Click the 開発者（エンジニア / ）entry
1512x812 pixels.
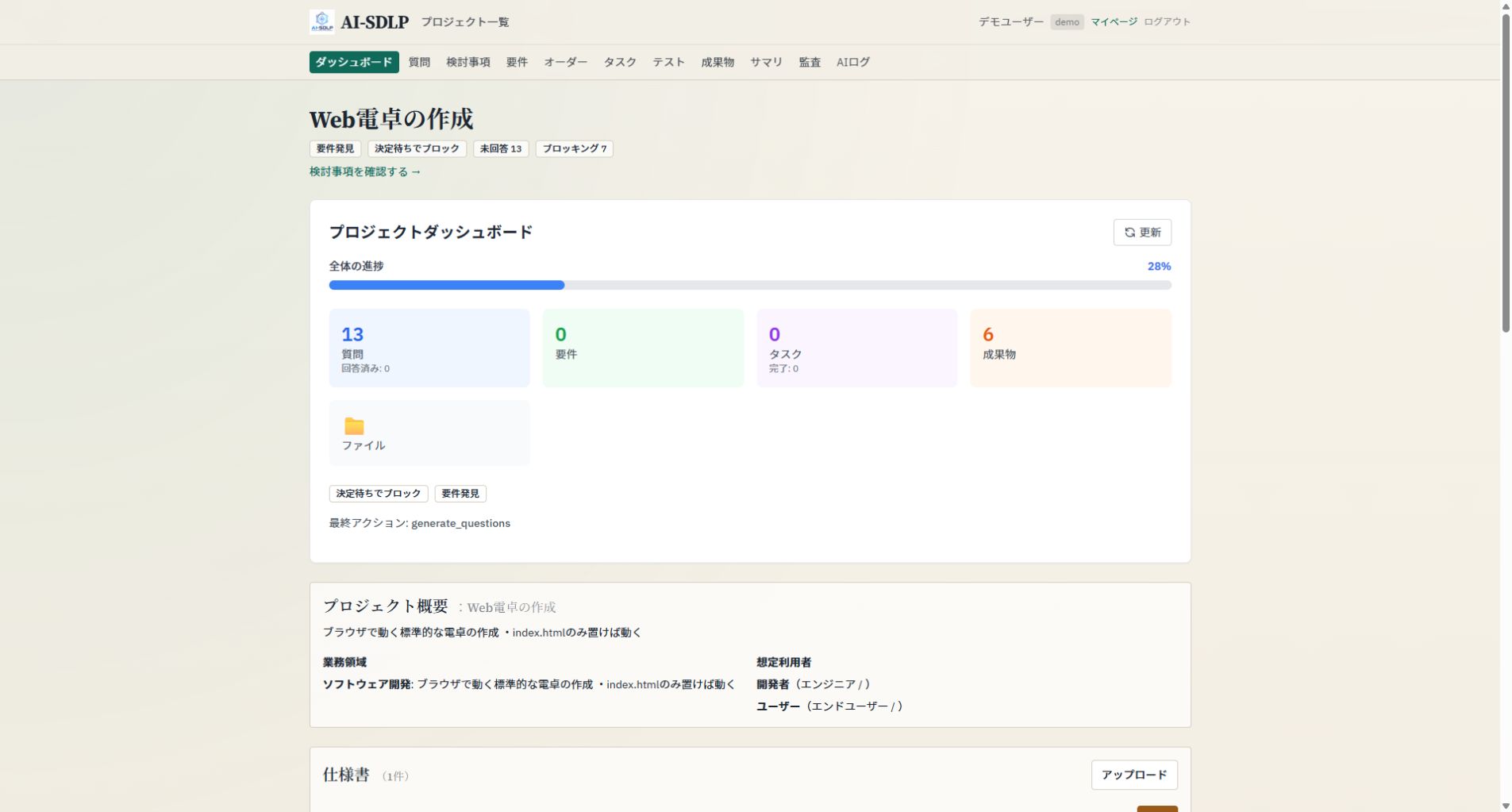[x=814, y=684]
